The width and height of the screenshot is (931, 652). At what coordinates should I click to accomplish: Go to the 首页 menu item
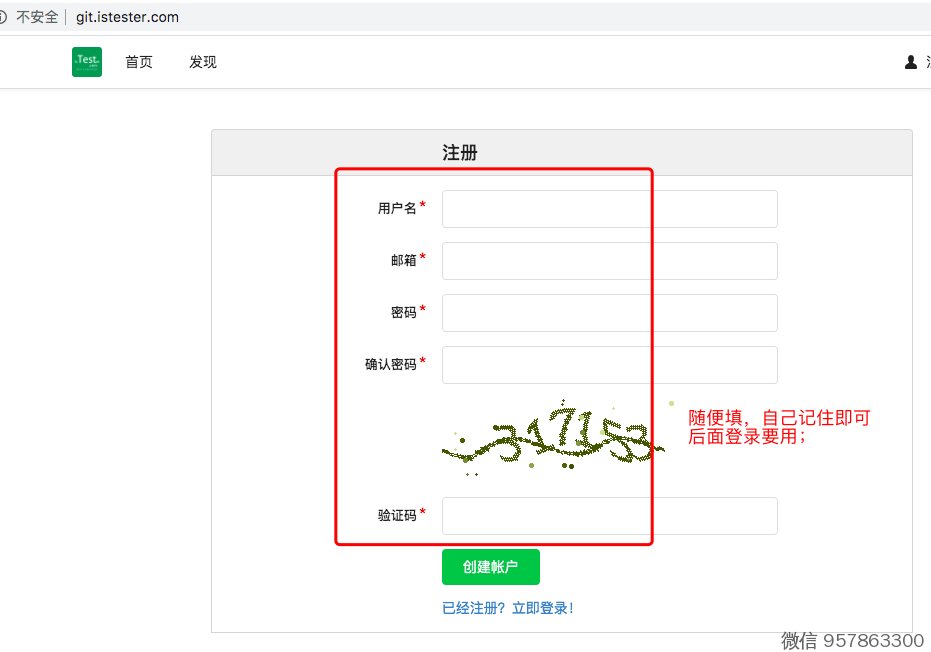pos(139,62)
